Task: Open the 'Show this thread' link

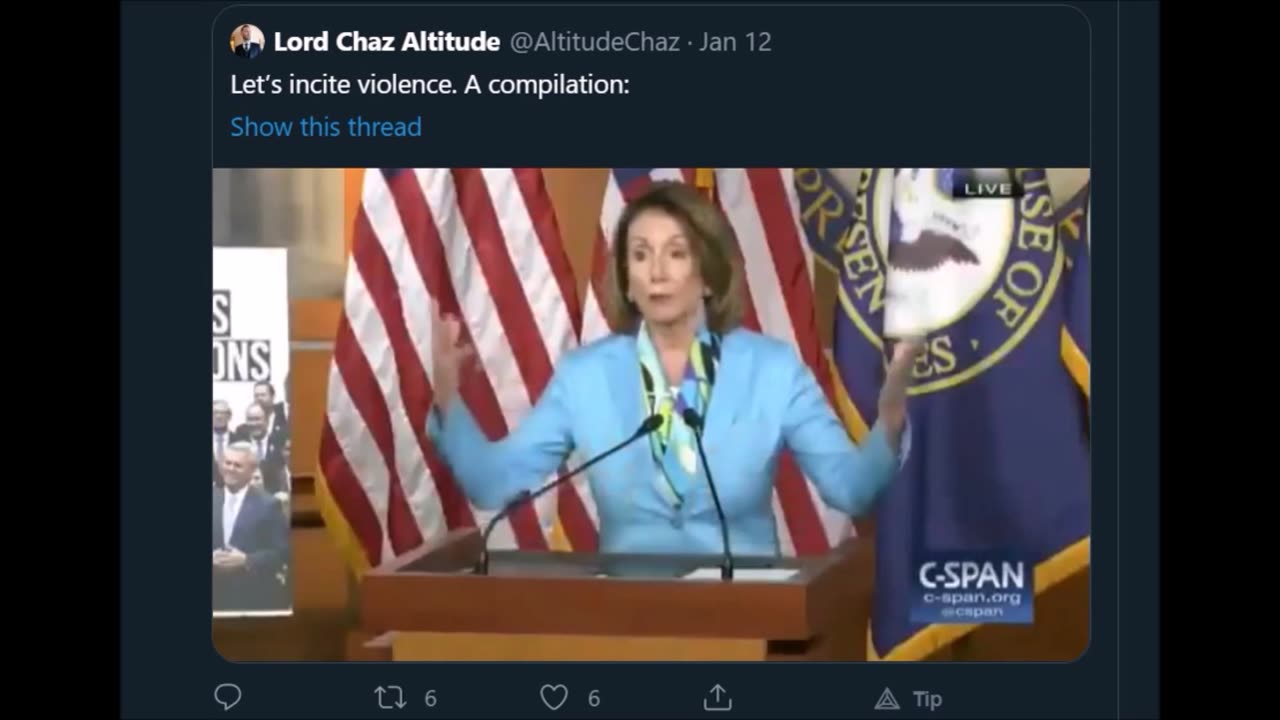Action: pyautogui.click(x=326, y=127)
